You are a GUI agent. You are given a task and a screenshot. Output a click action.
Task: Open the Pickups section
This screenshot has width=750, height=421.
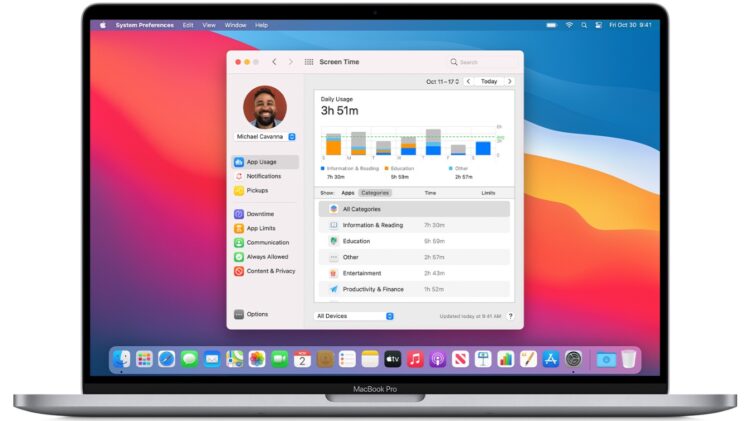(x=257, y=190)
